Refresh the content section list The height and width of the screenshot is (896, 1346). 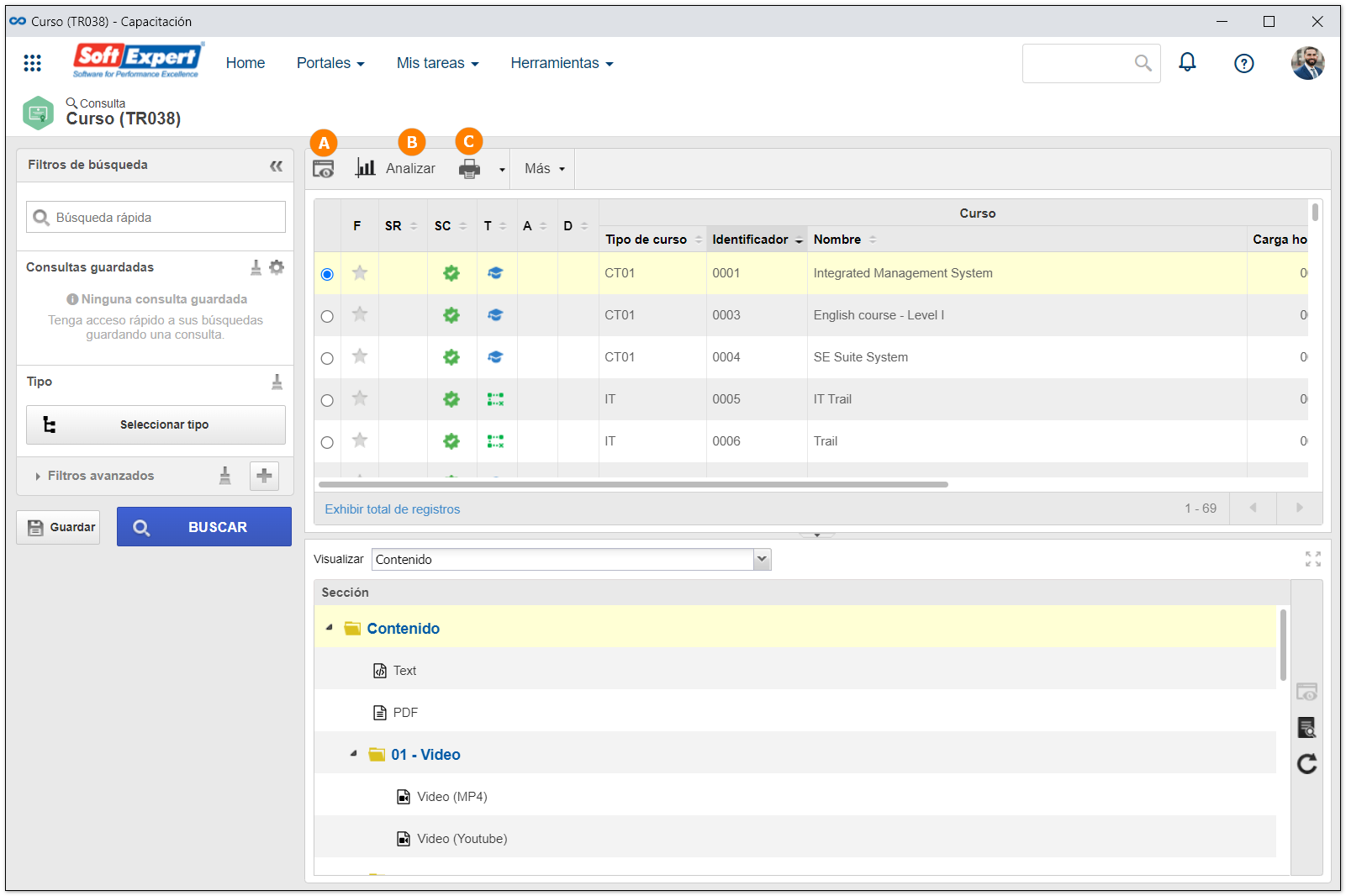pos(1306,763)
